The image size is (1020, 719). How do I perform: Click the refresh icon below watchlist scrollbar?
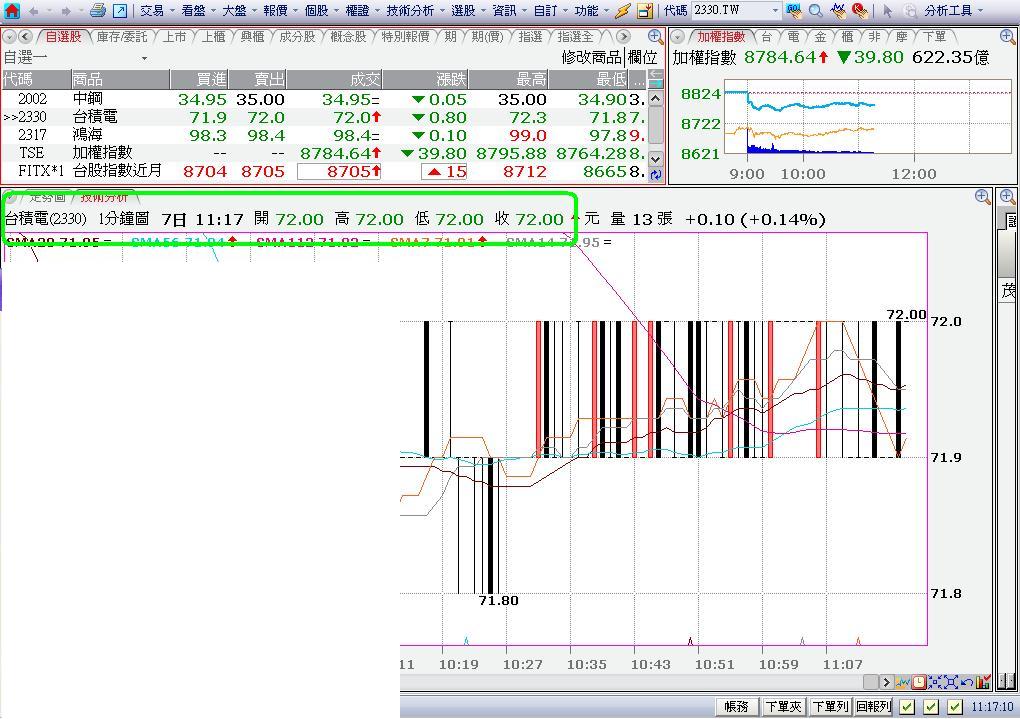tap(656, 174)
